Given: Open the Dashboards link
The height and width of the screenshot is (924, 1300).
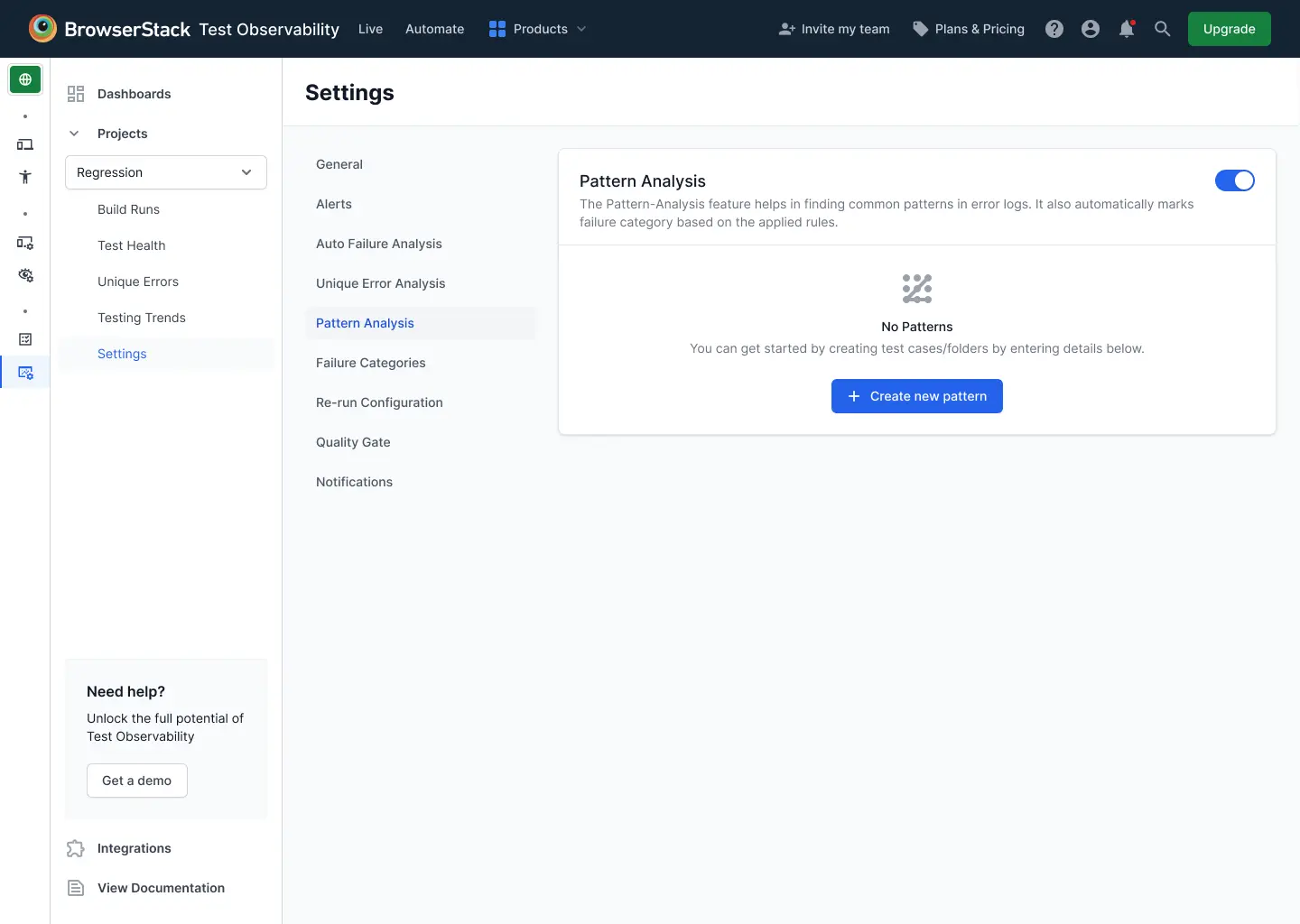Looking at the screenshot, I should [x=134, y=94].
